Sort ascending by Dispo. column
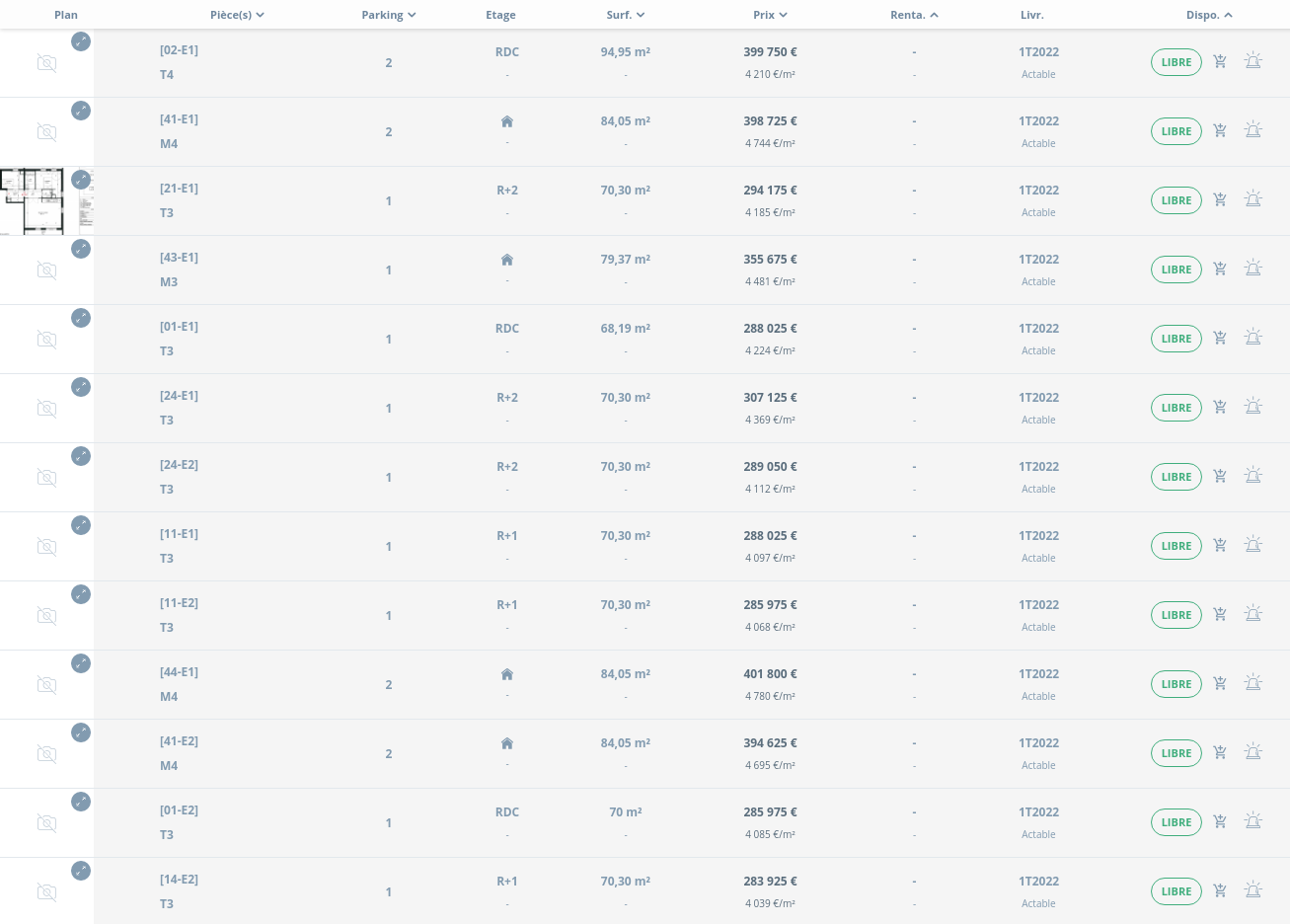The height and width of the screenshot is (924, 1290). [x=1209, y=15]
